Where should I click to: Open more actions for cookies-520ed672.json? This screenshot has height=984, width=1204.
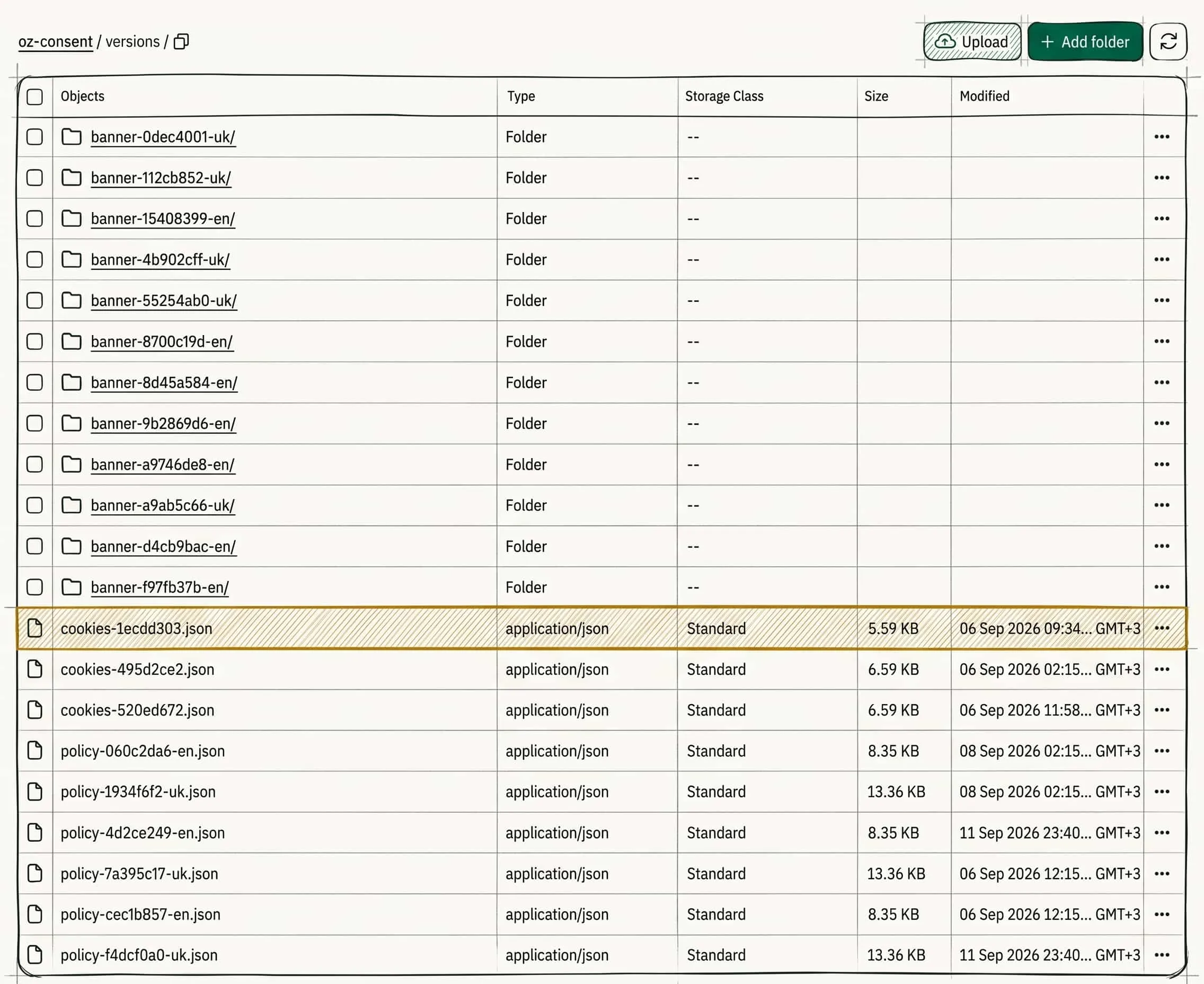tap(1162, 710)
